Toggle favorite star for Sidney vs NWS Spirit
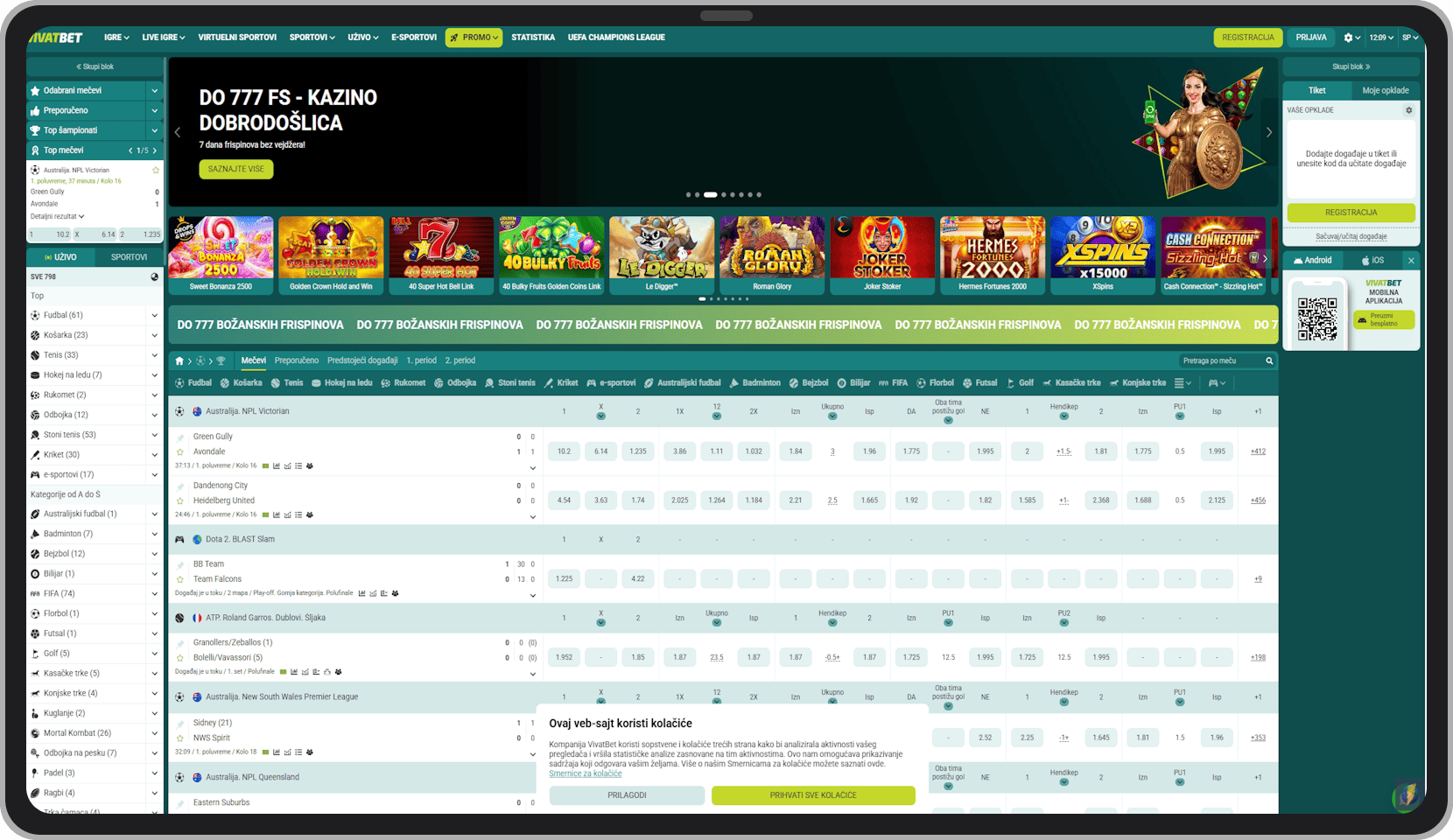Screen dimensions: 1453x840 coord(180,738)
